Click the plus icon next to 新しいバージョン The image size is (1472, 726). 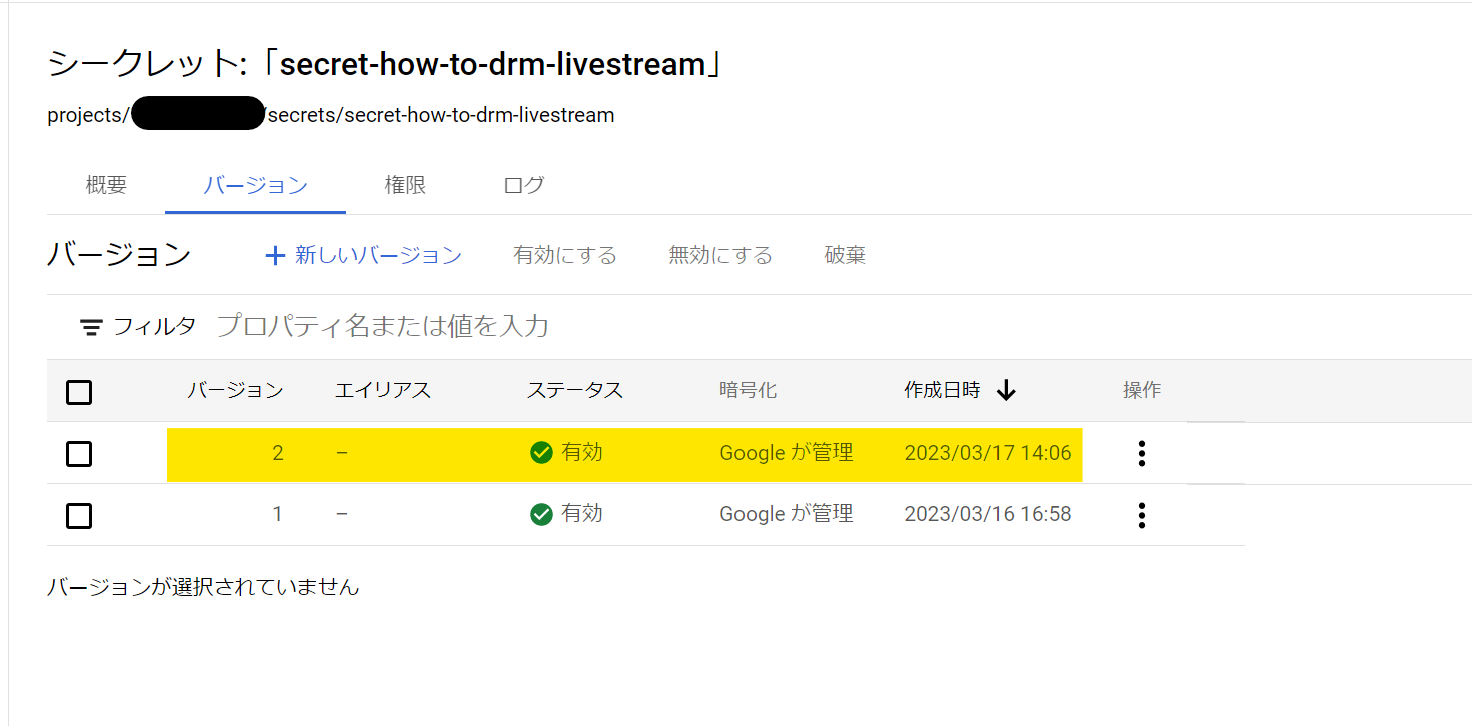click(x=275, y=255)
